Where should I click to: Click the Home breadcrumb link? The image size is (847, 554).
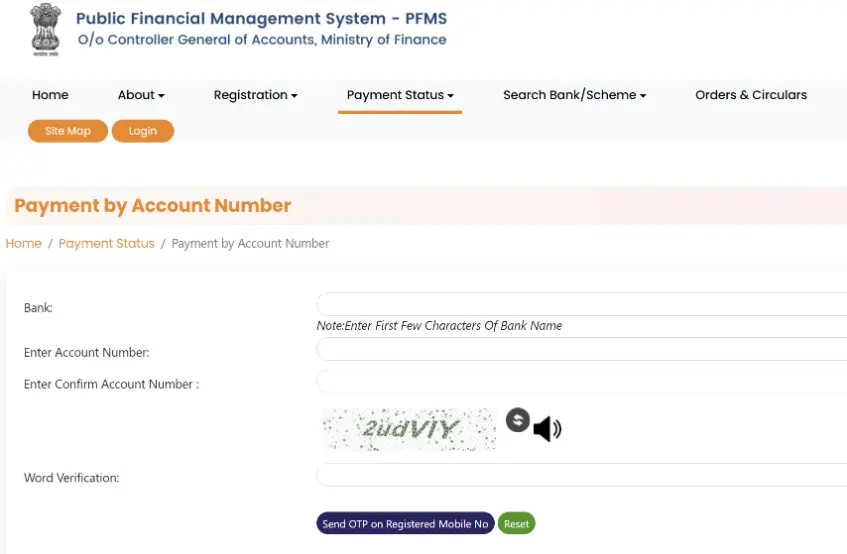coord(24,243)
